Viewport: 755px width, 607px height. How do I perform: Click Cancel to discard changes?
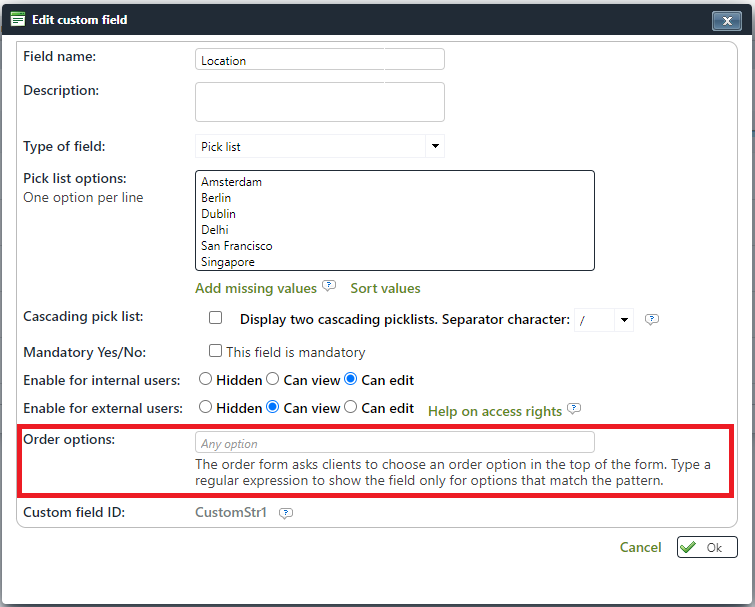(x=640, y=547)
